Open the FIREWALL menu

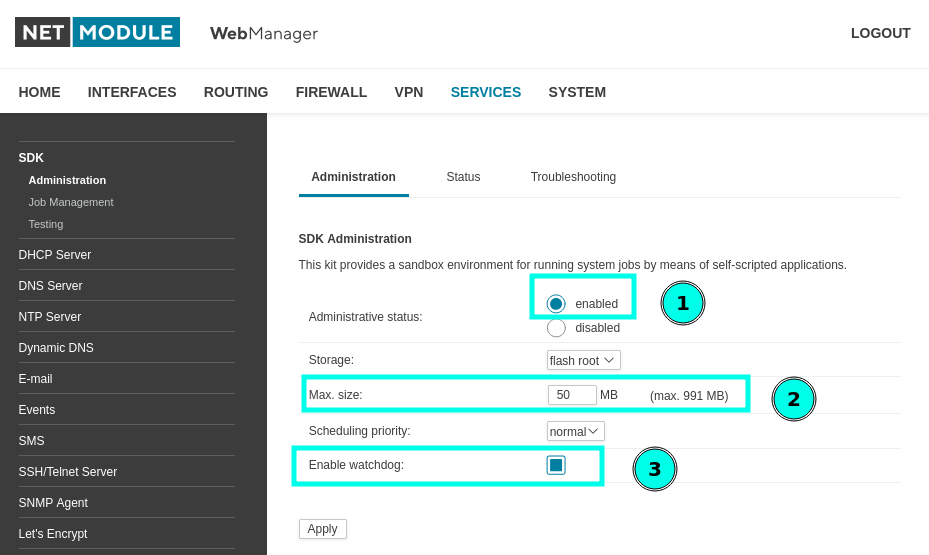tap(331, 92)
